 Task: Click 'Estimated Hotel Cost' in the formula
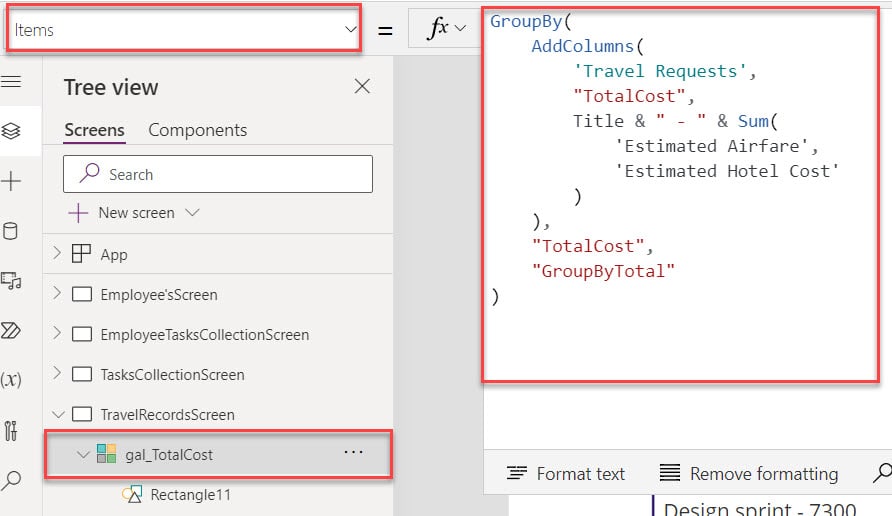(x=727, y=171)
